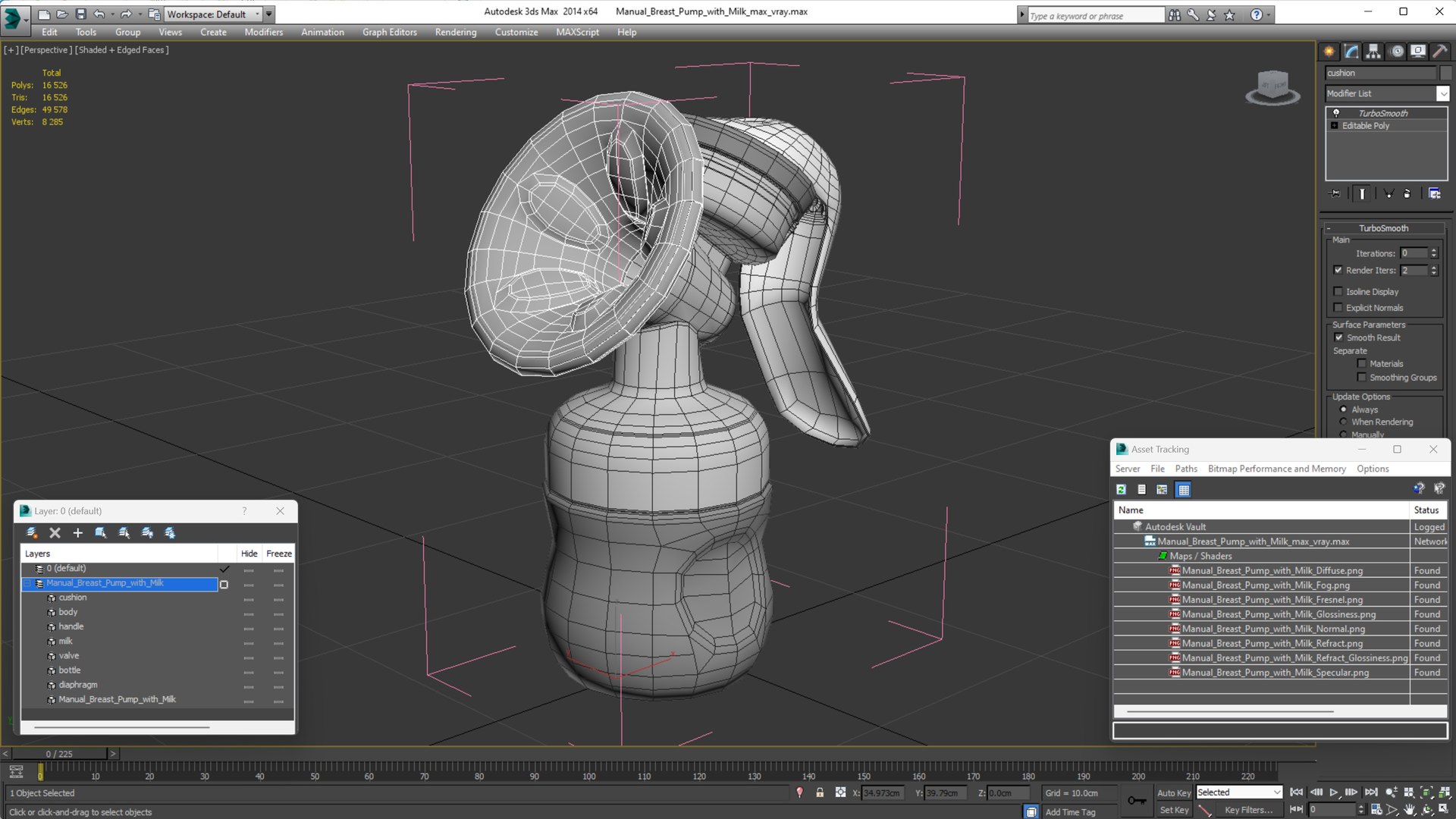Click the cushion object color swatch
This screenshot has width=1456, height=819.
(1445, 73)
